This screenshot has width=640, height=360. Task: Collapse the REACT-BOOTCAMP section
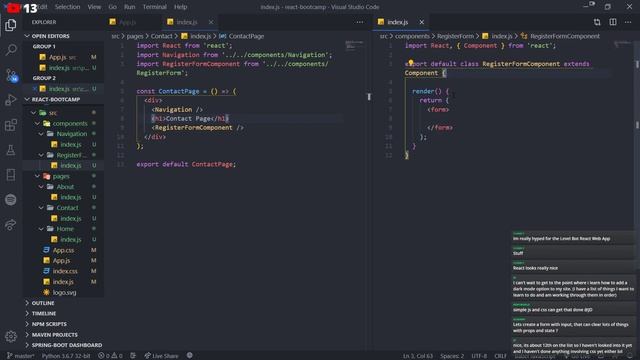coord(63,99)
